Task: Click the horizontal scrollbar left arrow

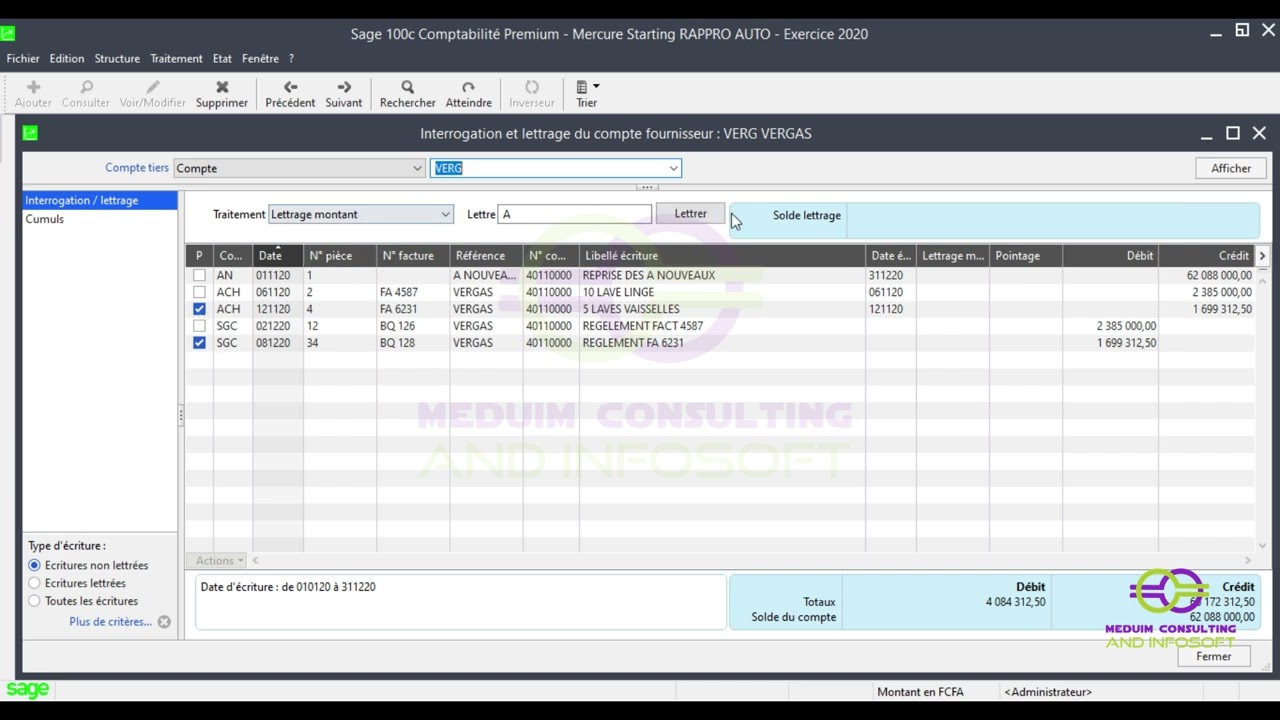Action: click(255, 561)
